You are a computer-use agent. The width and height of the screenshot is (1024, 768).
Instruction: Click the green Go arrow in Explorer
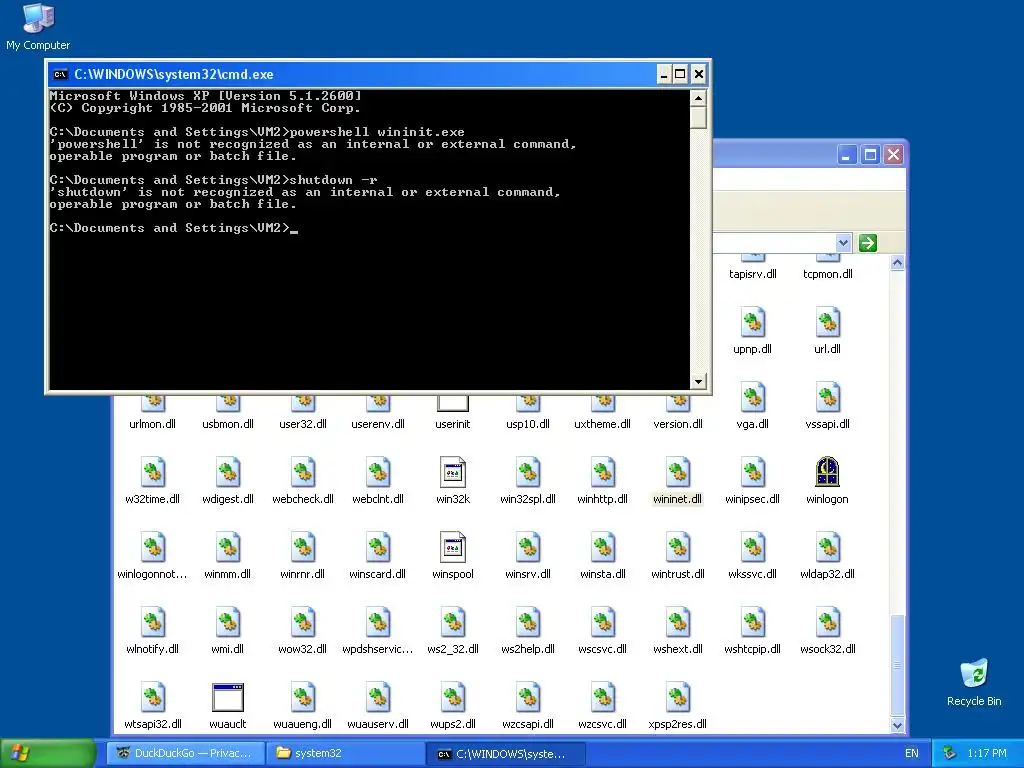click(867, 243)
